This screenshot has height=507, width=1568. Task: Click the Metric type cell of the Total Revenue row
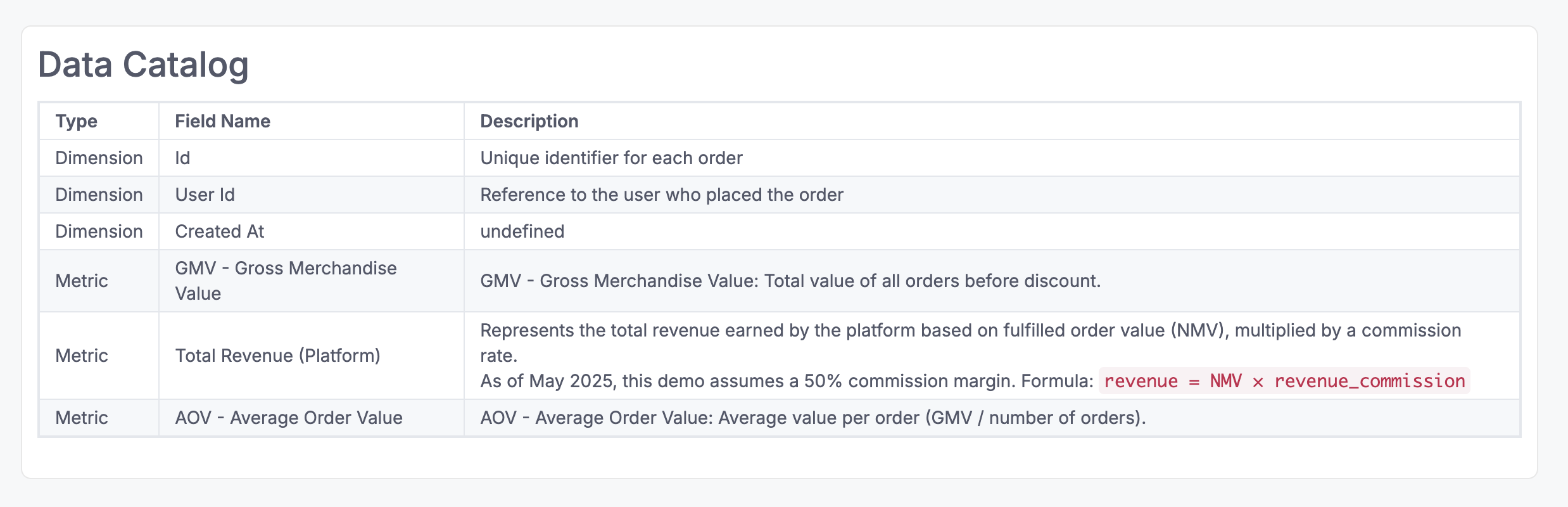82,356
